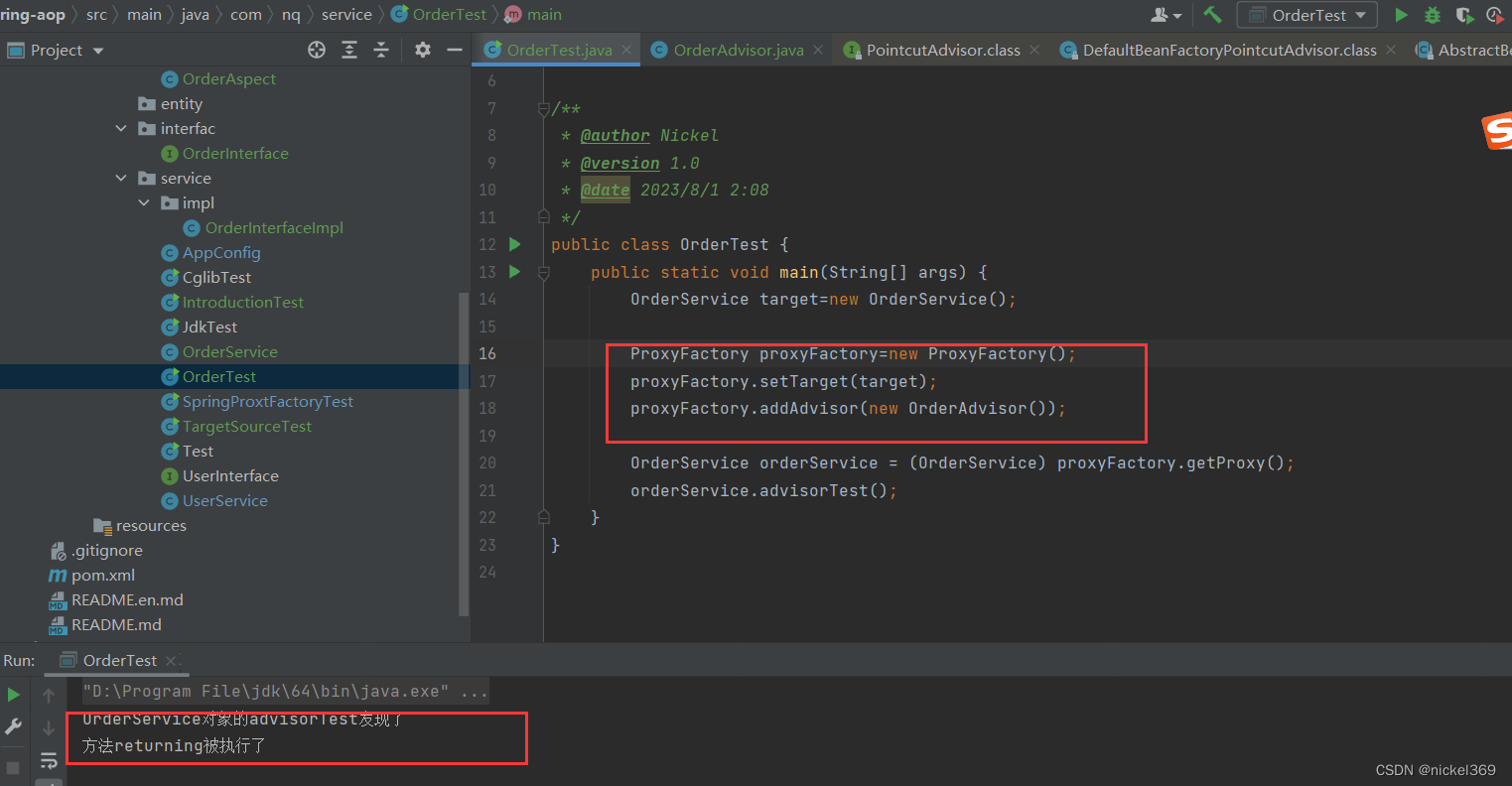The width and height of the screenshot is (1512, 786).
Task: Click the main method breadcrumb
Action: pyautogui.click(x=534, y=14)
